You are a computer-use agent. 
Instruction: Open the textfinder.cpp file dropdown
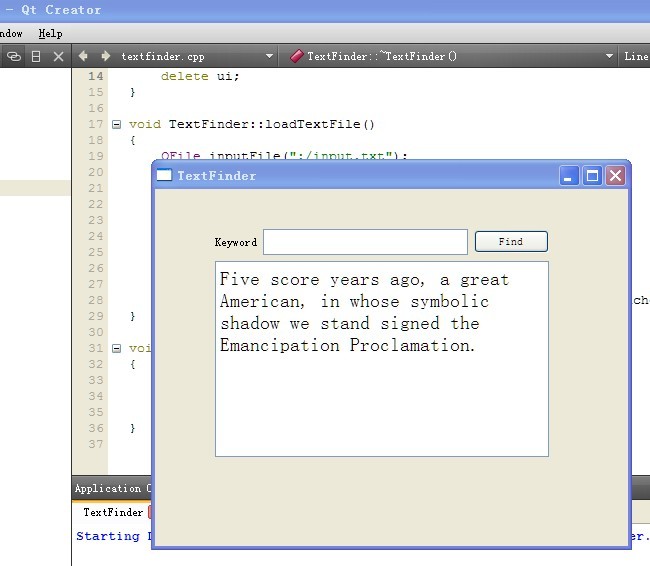(269, 57)
